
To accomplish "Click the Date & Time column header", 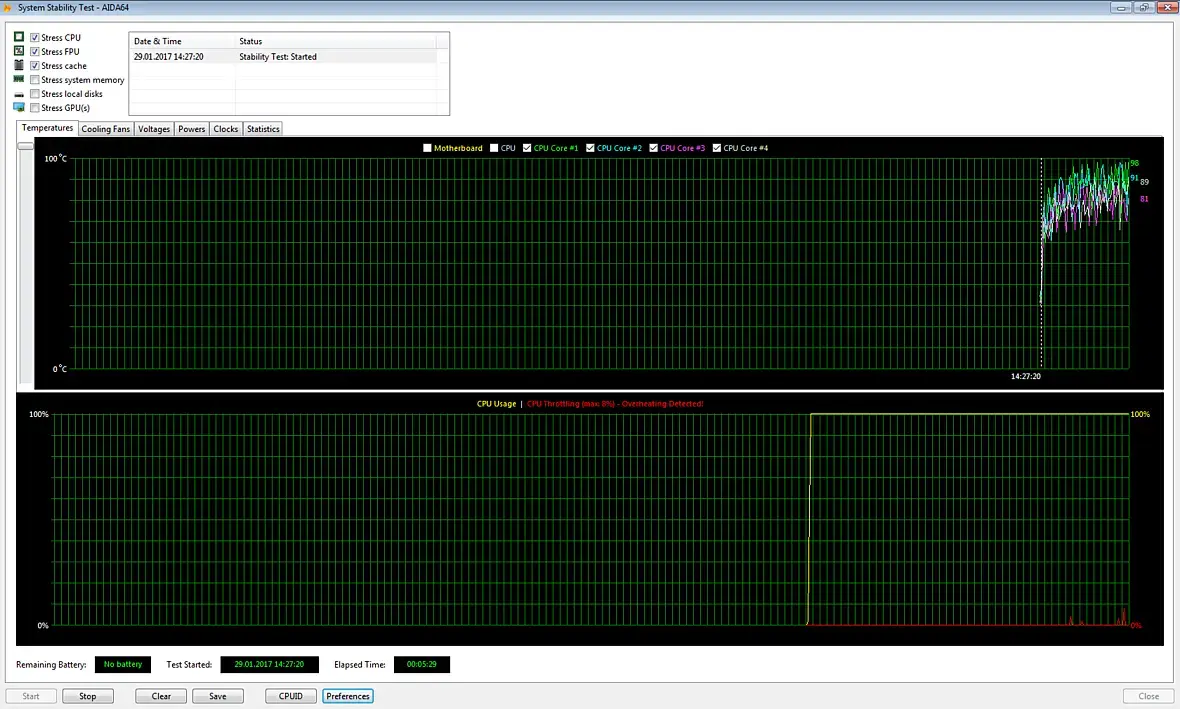I will pyautogui.click(x=181, y=41).
